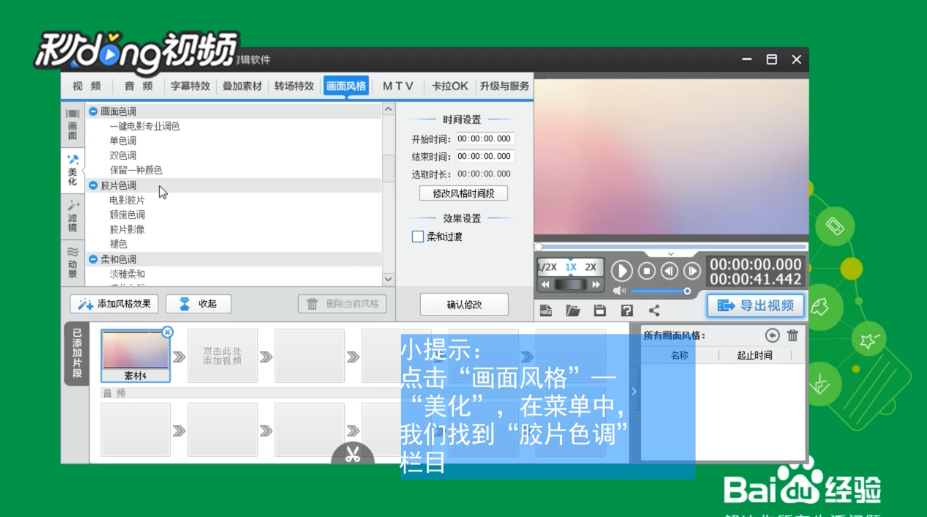Click the 修改风格时间段 button
This screenshot has width=927, height=517.
point(464,193)
